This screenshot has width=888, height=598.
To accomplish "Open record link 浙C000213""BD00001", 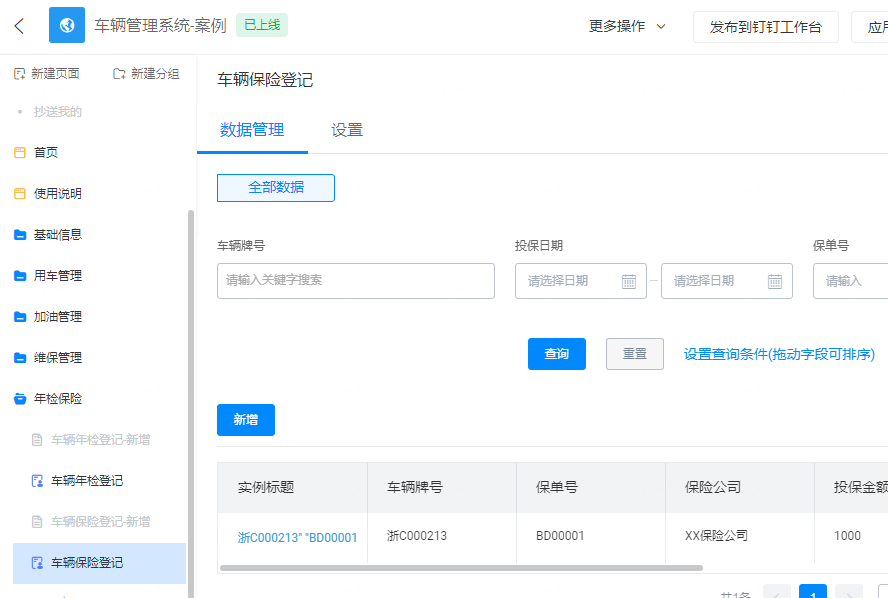I will [x=297, y=537].
